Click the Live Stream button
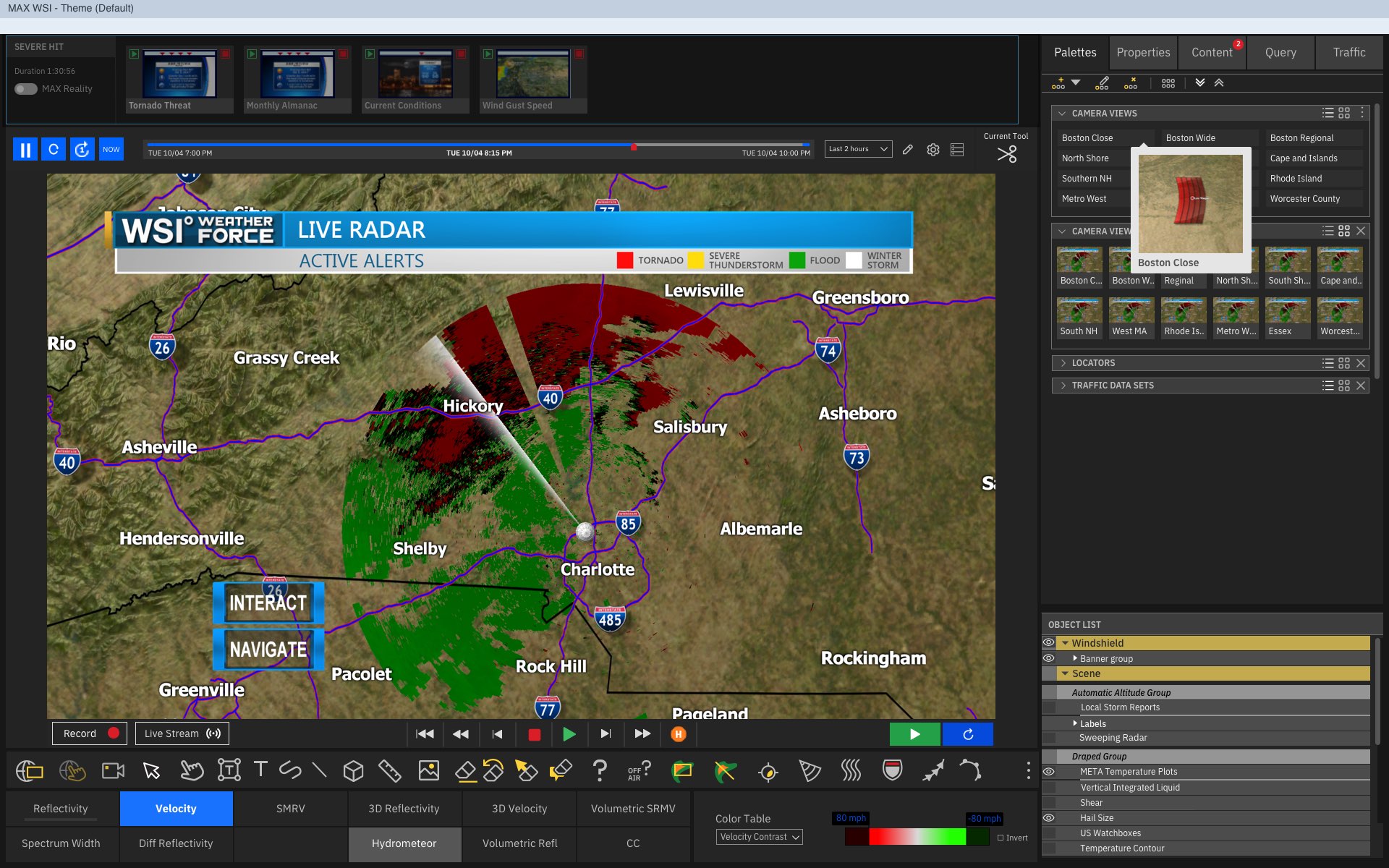1389x868 pixels. click(182, 733)
